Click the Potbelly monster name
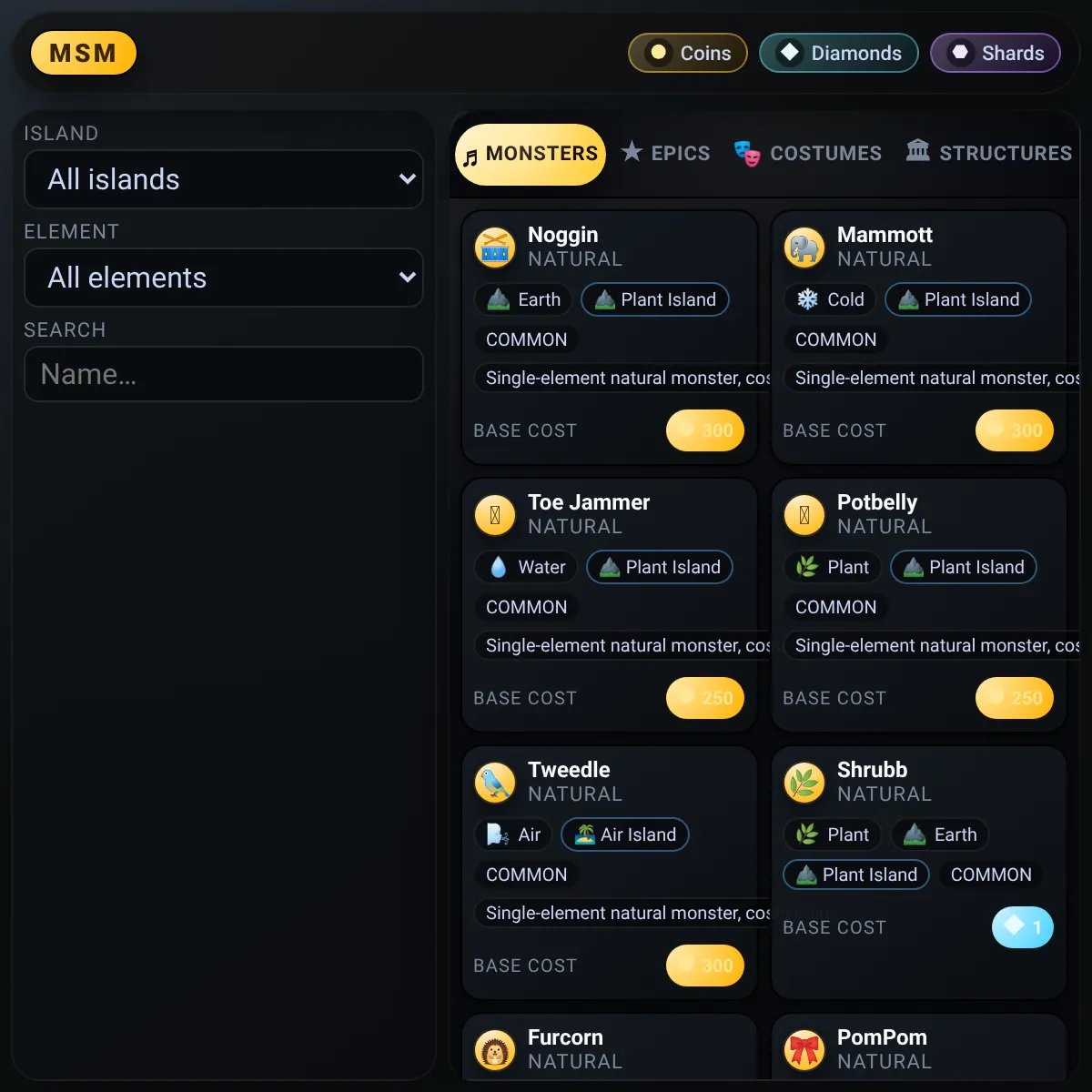 877,502
